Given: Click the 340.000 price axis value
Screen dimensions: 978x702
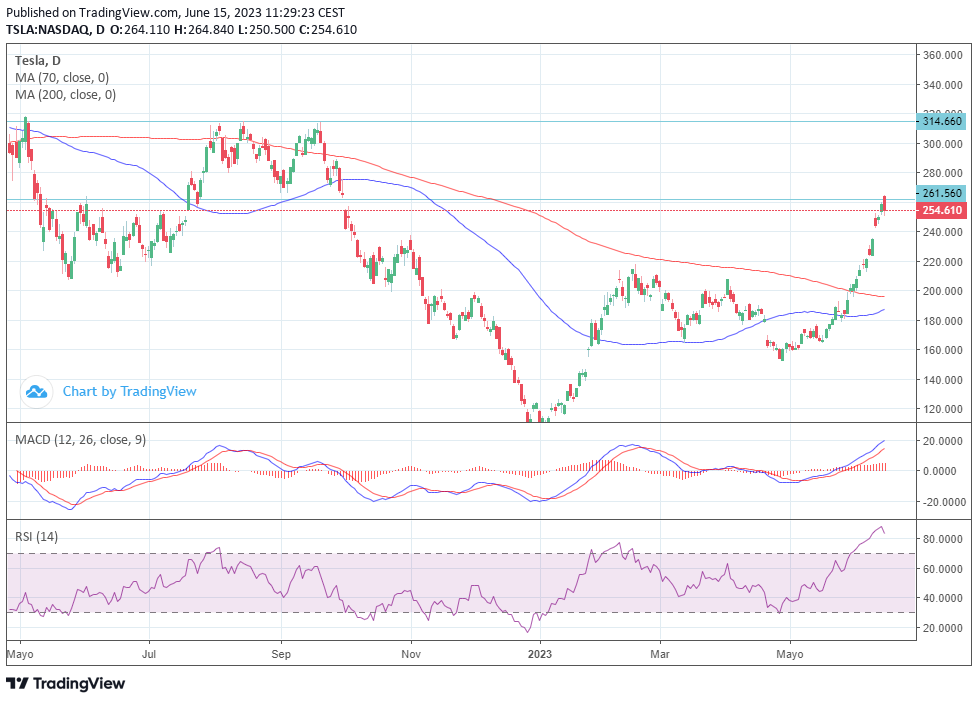Looking at the screenshot, I should pyautogui.click(x=942, y=85).
